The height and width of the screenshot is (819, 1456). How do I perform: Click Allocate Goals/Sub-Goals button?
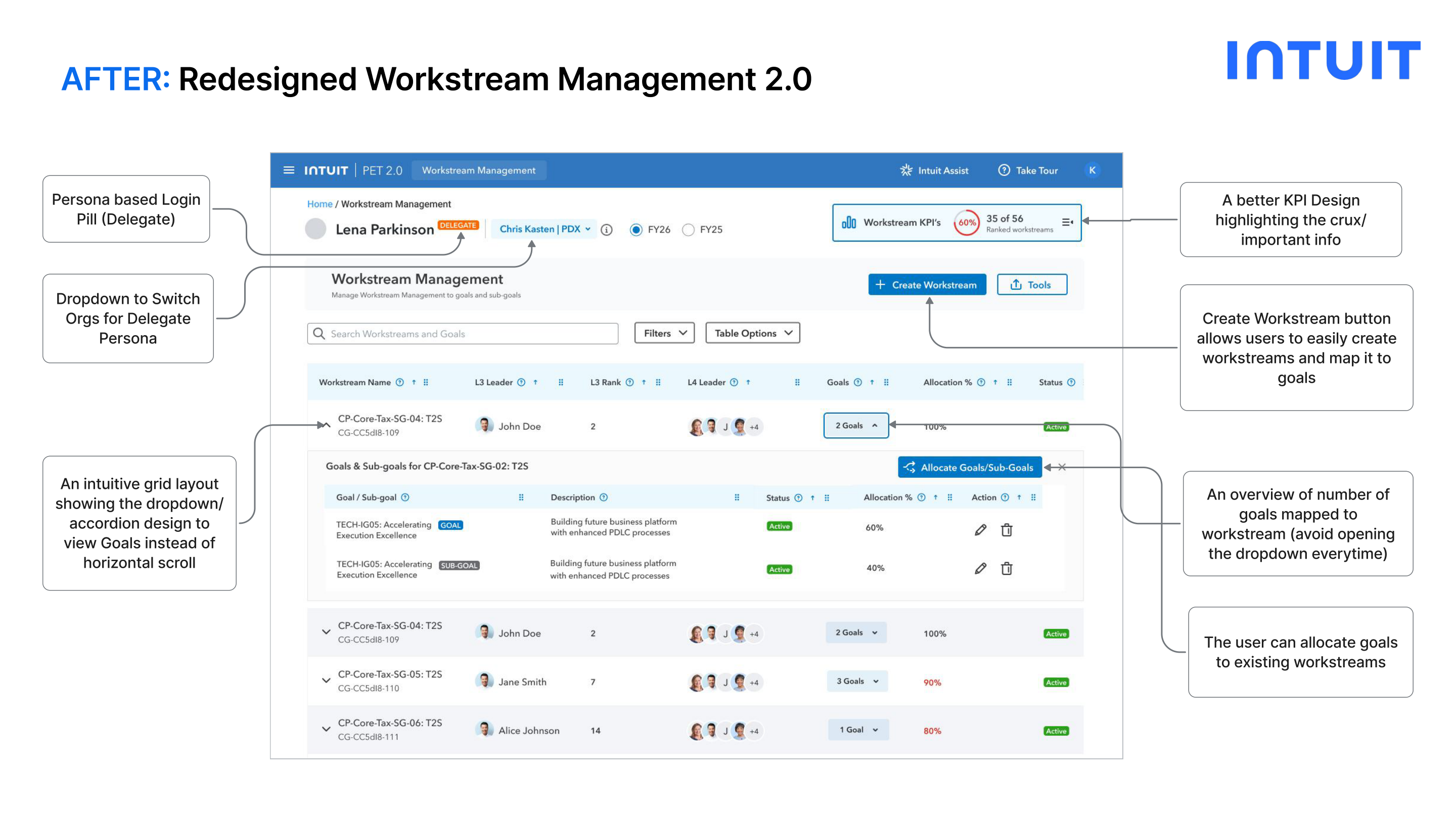click(x=970, y=468)
